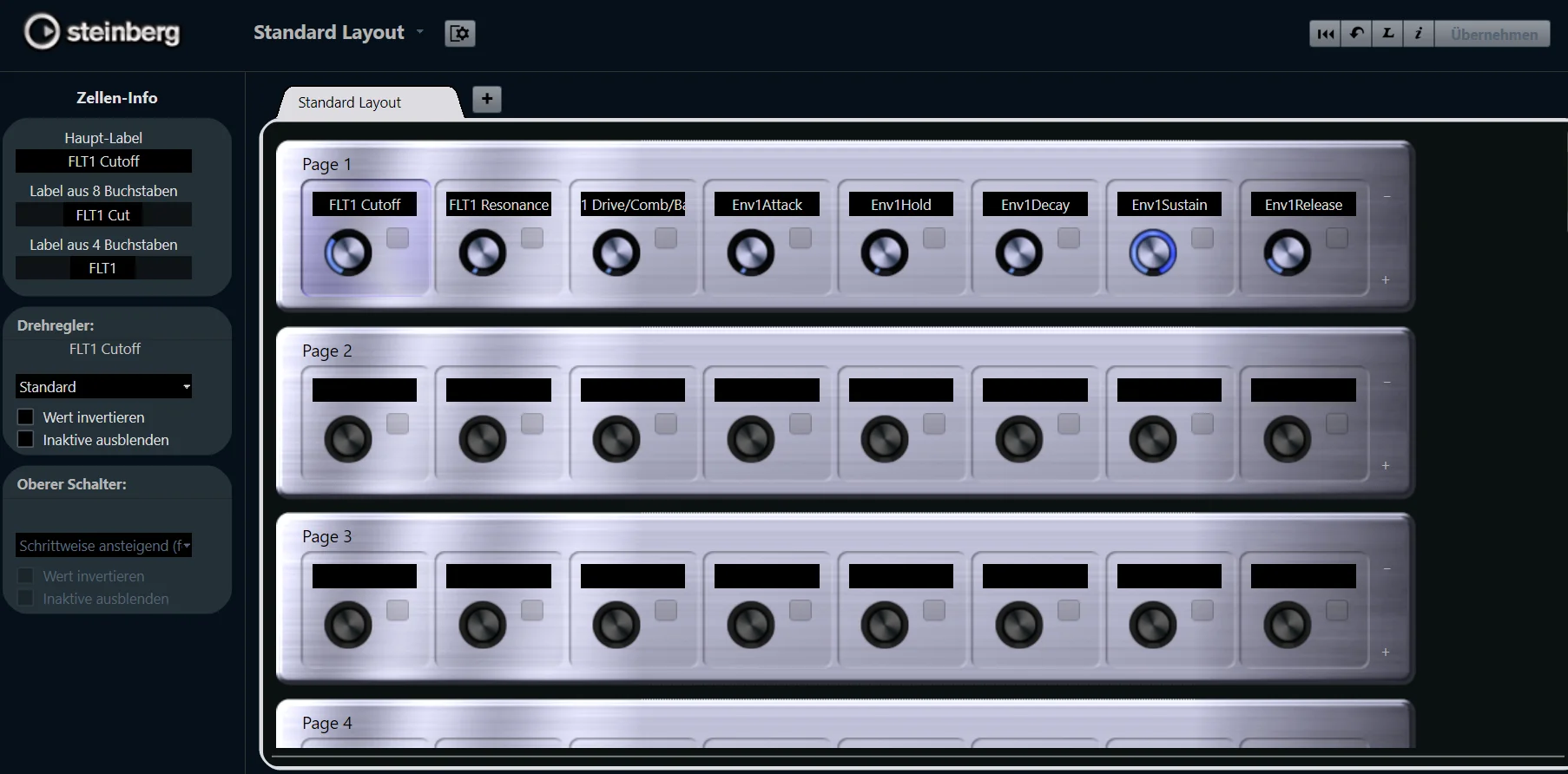This screenshot has width=1568, height=774.
Task: Select the Env1Release cell label
Action: tap(1303, 205)
